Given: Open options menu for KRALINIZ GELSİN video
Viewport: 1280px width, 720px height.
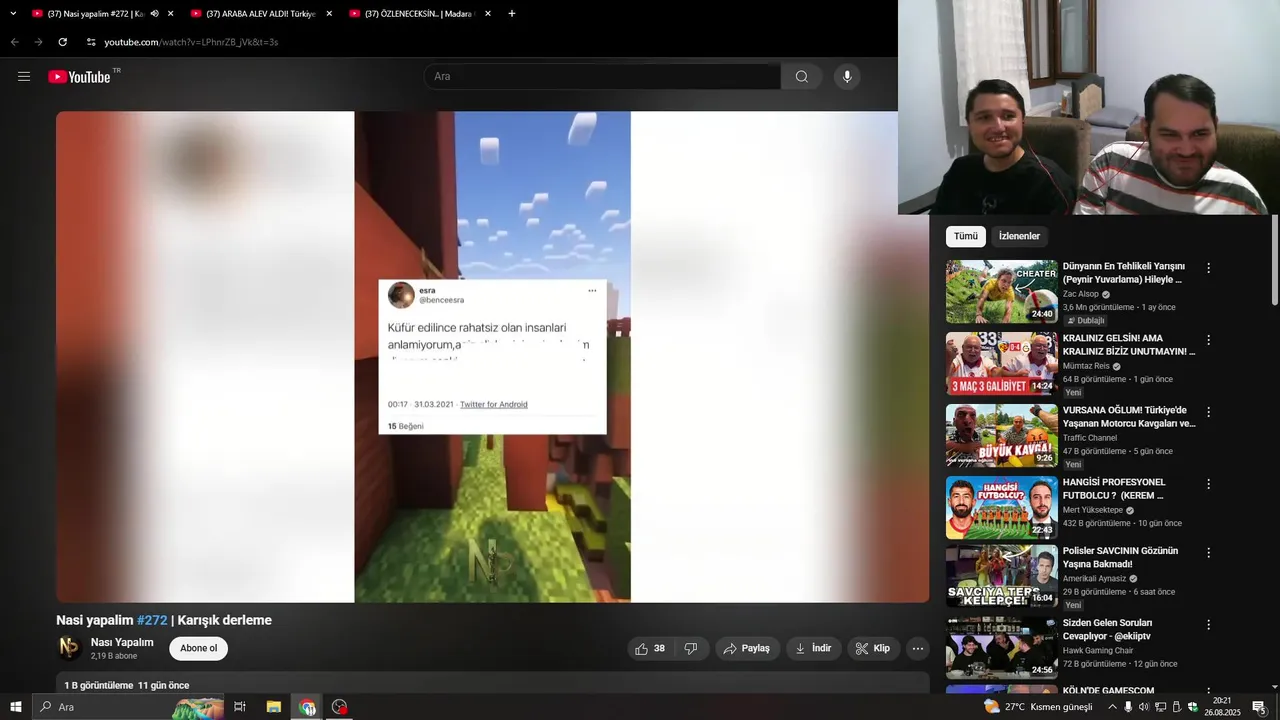Looking at the screenshot, I should point(1208,340).
